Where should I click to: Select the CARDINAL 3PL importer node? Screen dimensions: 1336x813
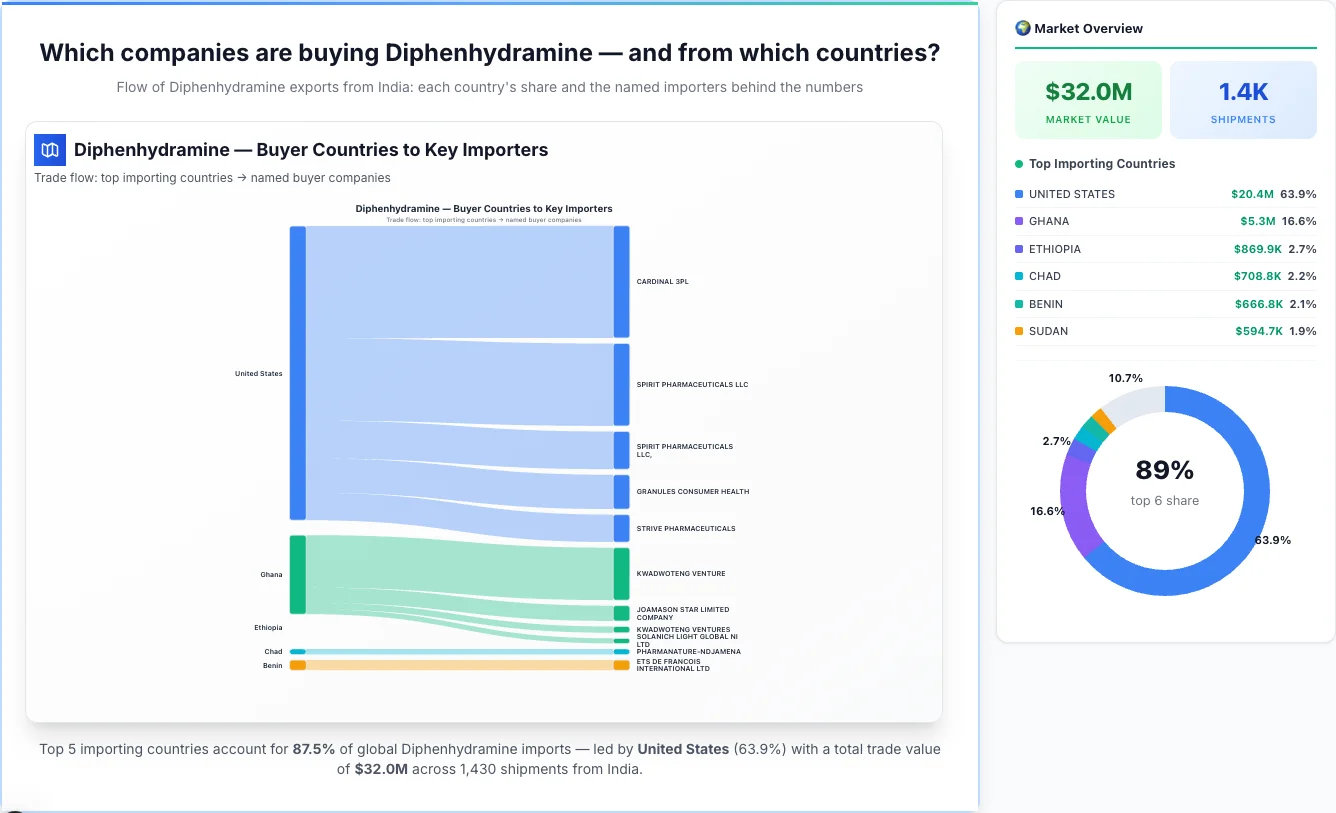click(621, 281)
